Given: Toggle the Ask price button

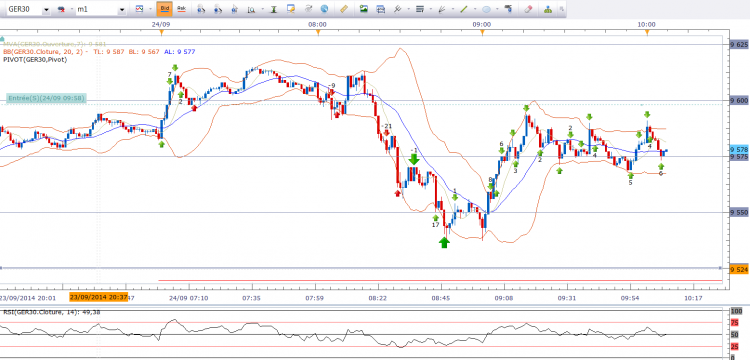Looking at the screenshot, I should click(181, 9).
